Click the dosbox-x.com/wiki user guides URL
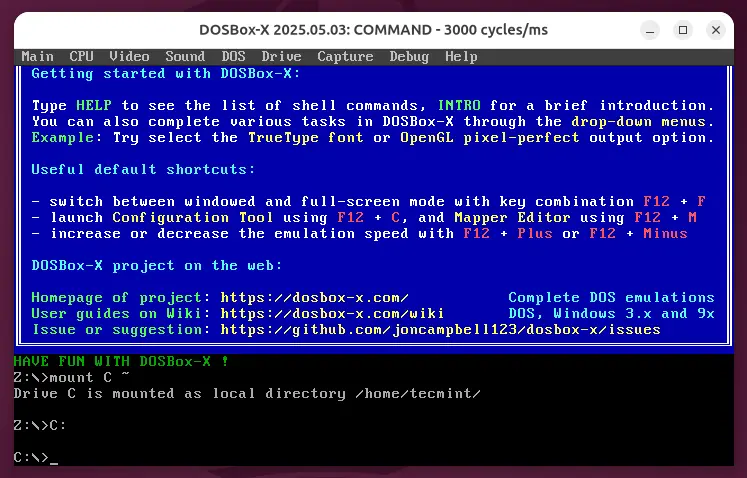Viewport: 747px width, 478px height. [x=332, y=313]
